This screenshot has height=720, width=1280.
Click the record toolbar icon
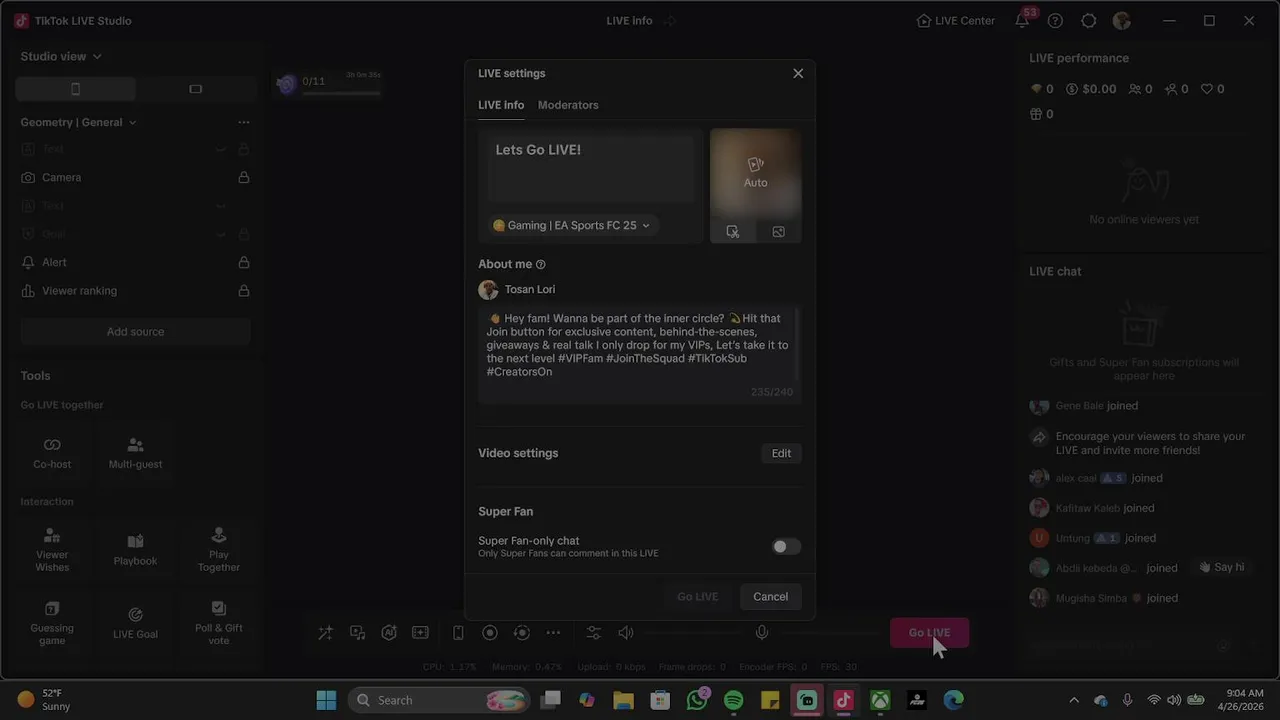pyautogui.click(x=490, y=633)
